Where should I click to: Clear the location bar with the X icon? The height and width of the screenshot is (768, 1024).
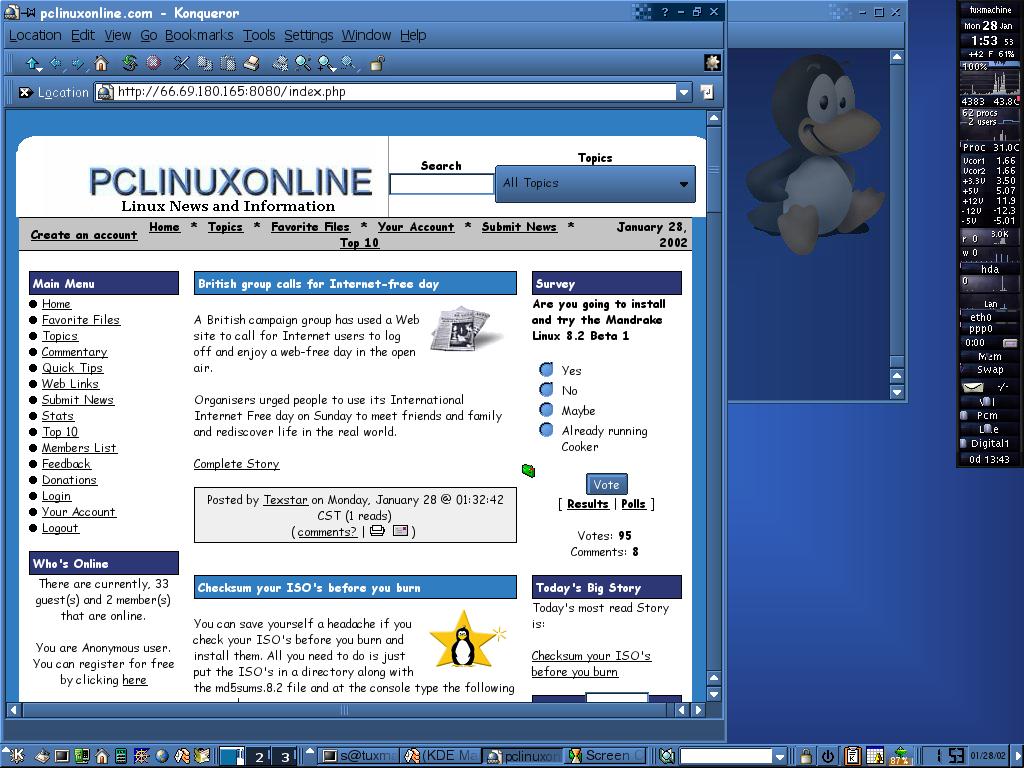click(x=25, y=92)
